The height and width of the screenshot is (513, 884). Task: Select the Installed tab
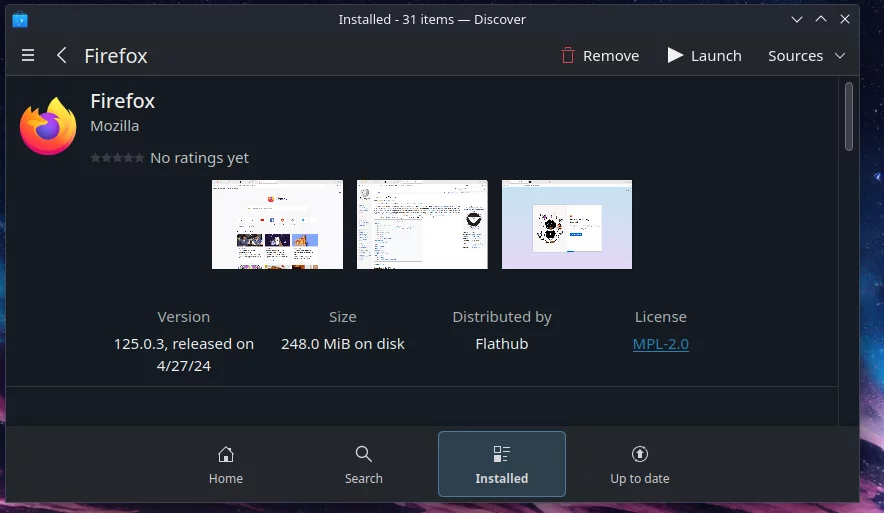click(x=502, y=464)
